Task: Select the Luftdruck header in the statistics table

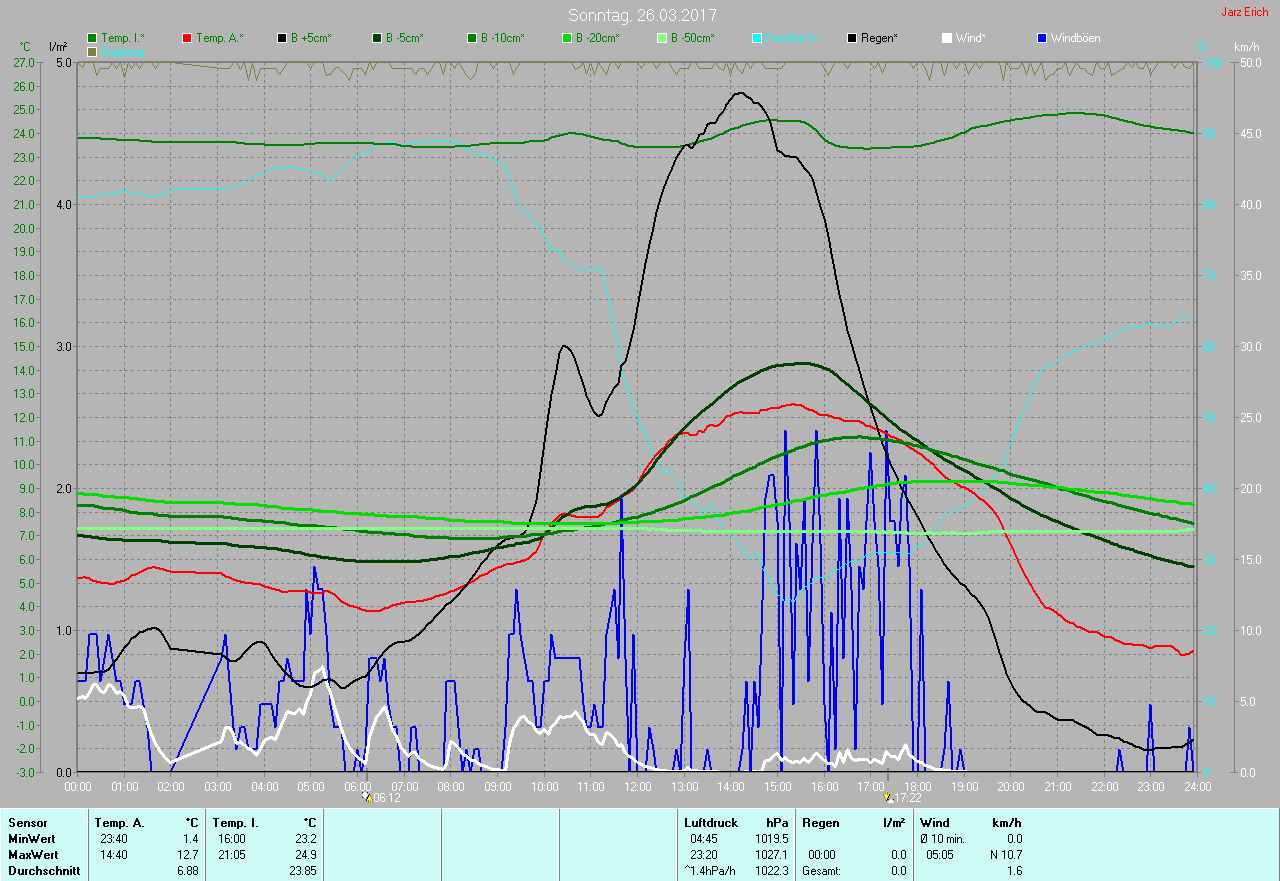Action: pyautogui.click(x=711, y=823)
